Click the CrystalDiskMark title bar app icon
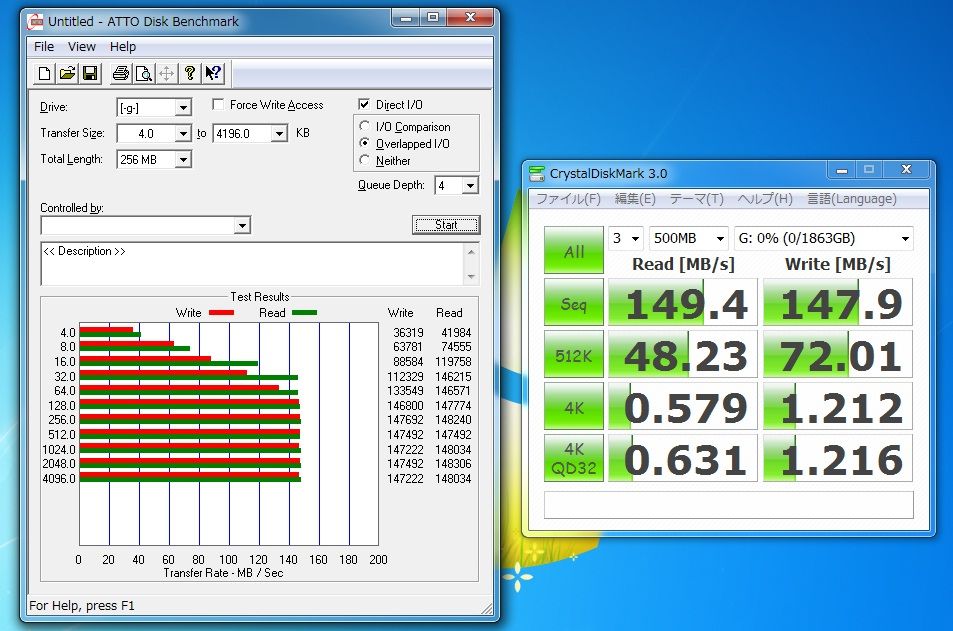 point(537,174)
